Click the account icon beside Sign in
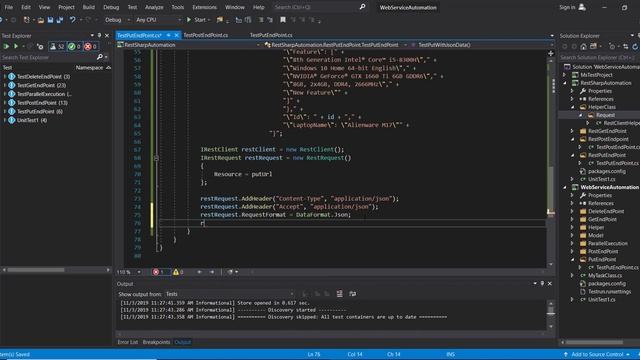This screenshot has height=360, width=640. pos(582,7)
